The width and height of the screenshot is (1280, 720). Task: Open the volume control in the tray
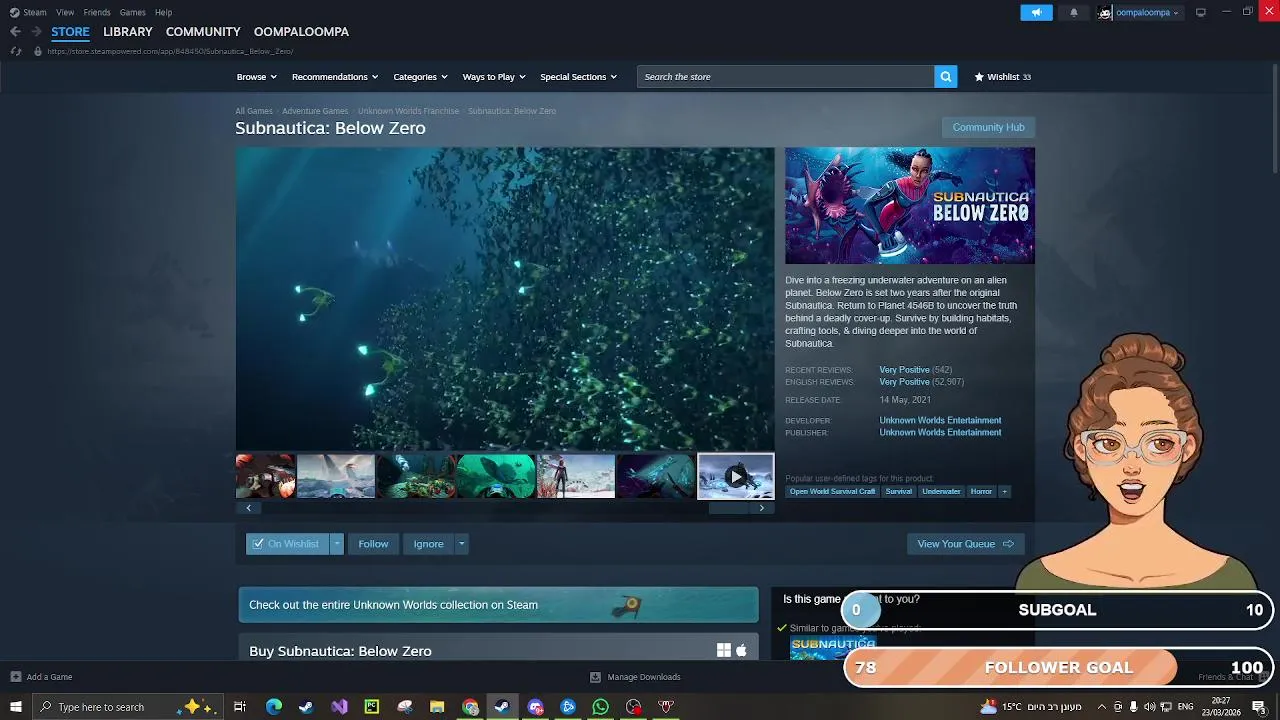tap(1149, 707)
